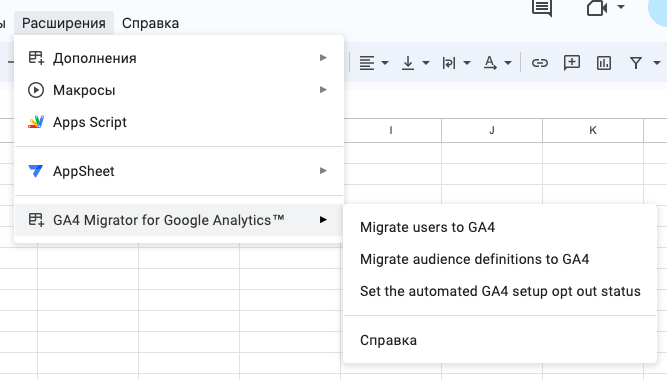Expand Дополнения submenu arrow
Image resolution: width=667 pixels, height=380 pixels.
tap(323, 57)
